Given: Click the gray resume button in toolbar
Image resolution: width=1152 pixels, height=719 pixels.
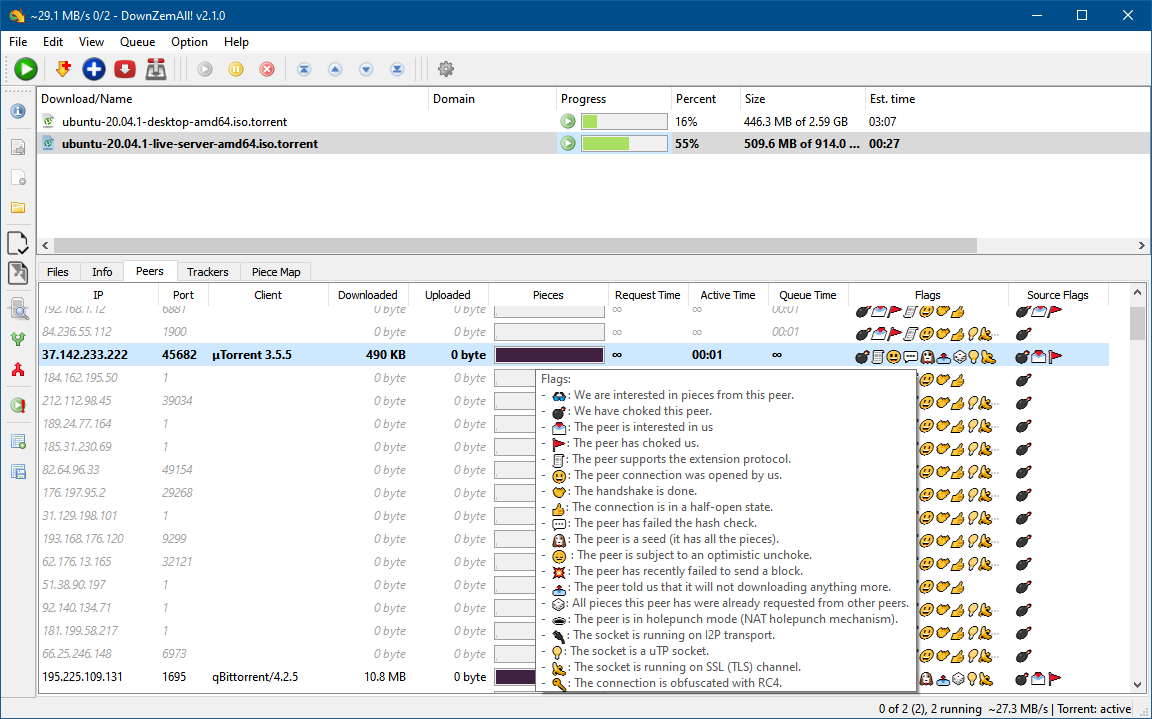Looking at the screenshot, I should (205, 69).
